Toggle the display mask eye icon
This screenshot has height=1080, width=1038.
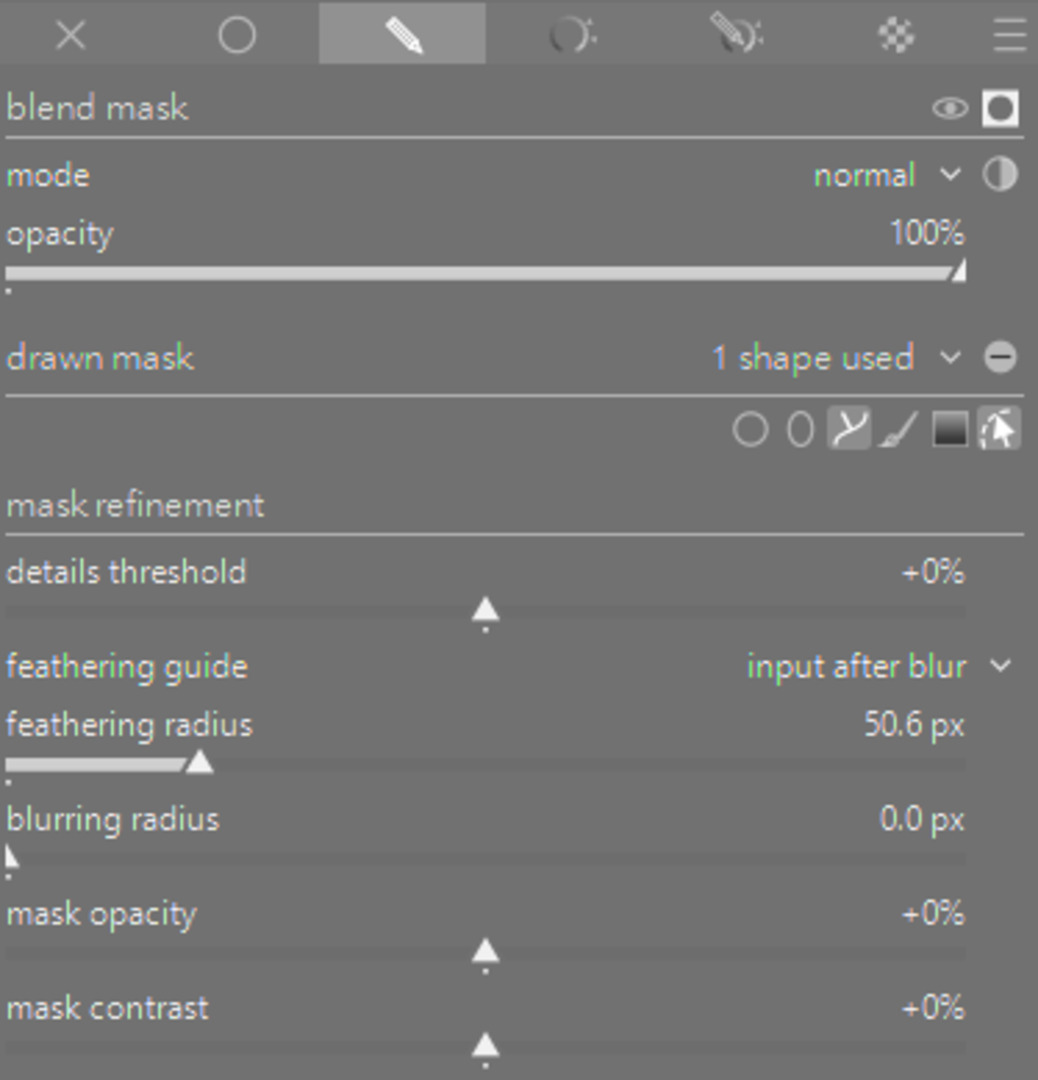click(x=949, y=108)
